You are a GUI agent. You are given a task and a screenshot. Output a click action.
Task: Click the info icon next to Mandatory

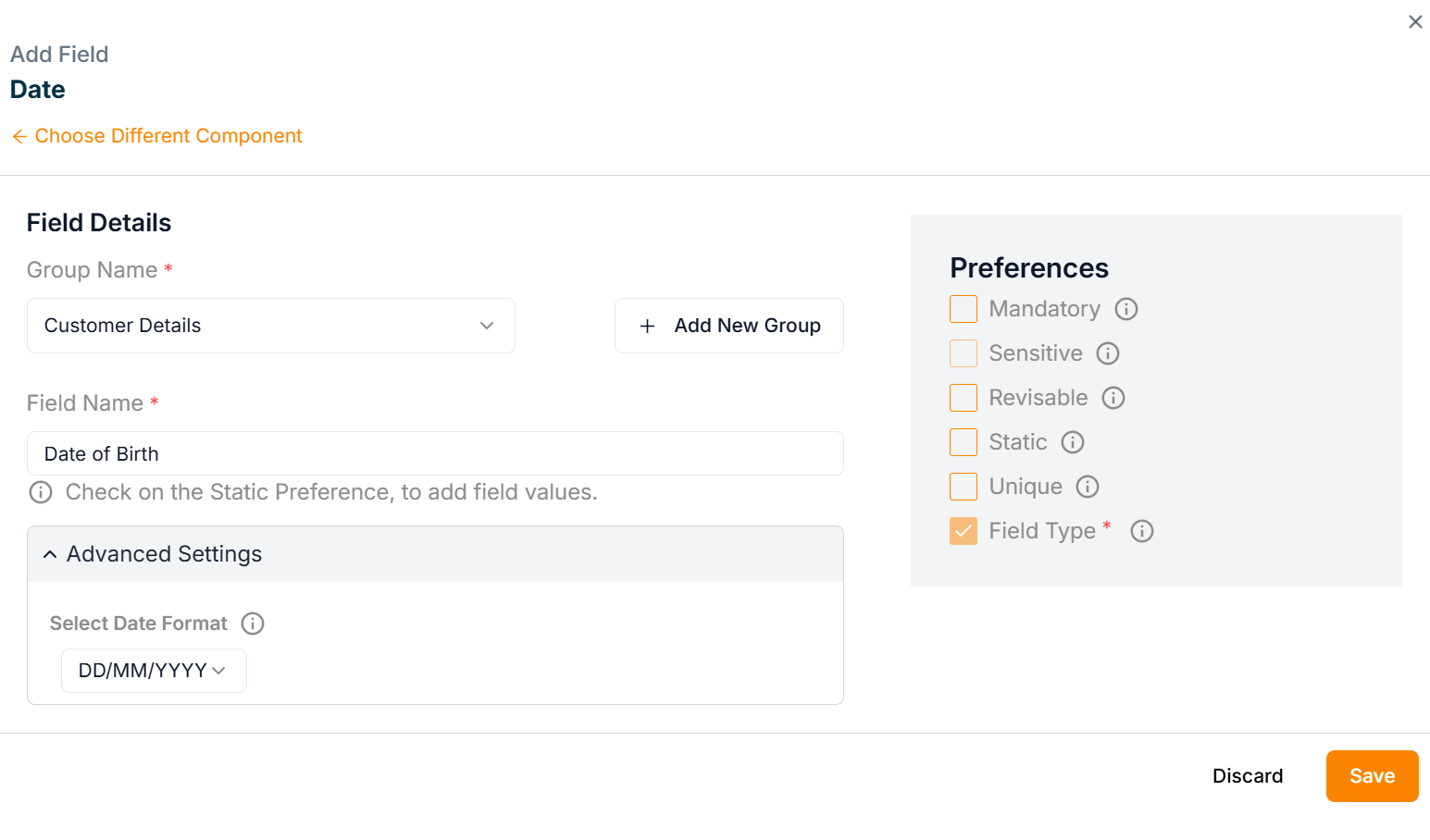tap(1125, 309)
